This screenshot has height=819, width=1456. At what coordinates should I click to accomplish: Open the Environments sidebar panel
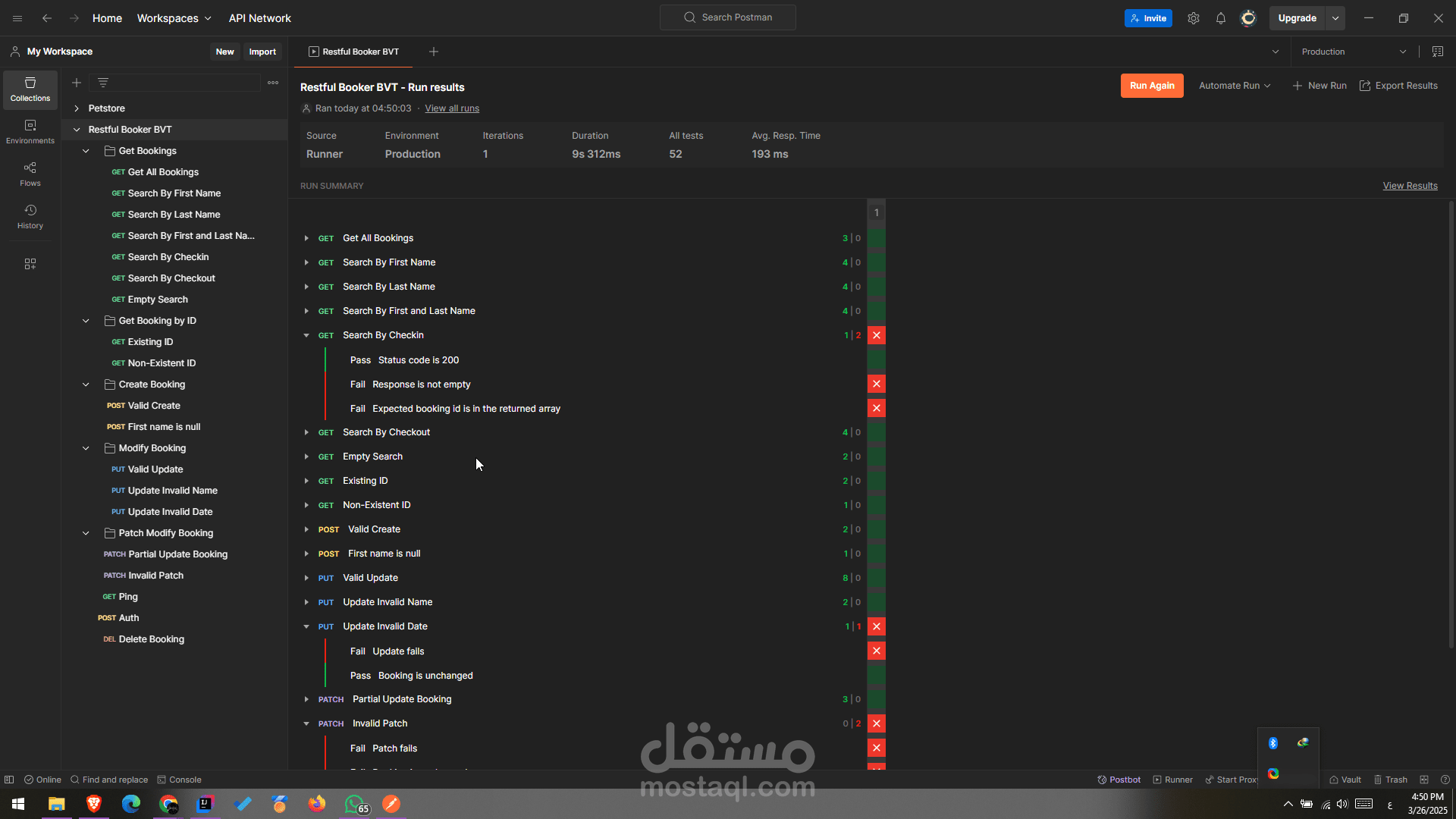[30, 132]
